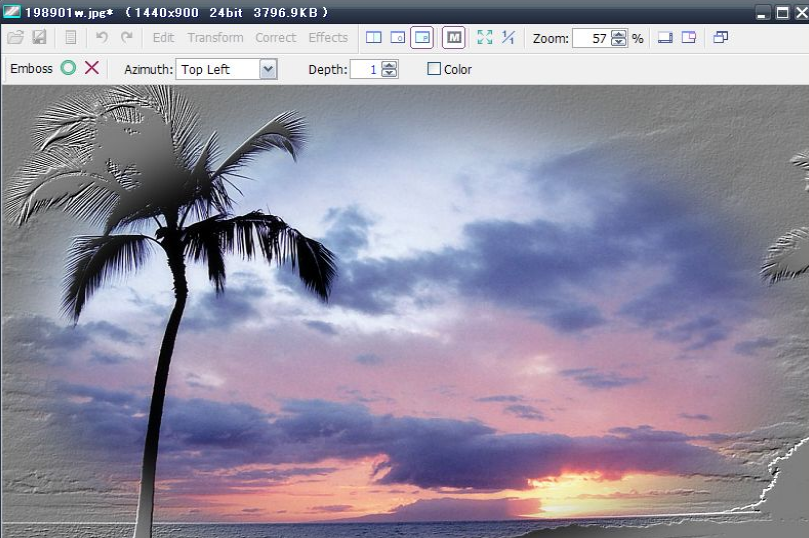Click the cascade windows icon

point(720,38)
